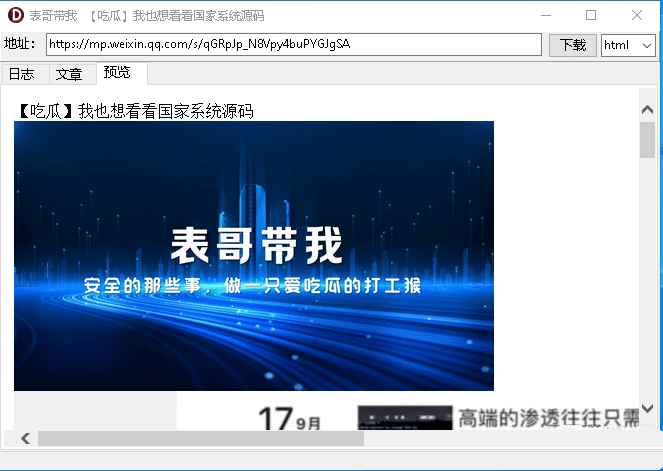Select the 预览 tab
This screenshot has height=471, width=663.
coord(117,73)
